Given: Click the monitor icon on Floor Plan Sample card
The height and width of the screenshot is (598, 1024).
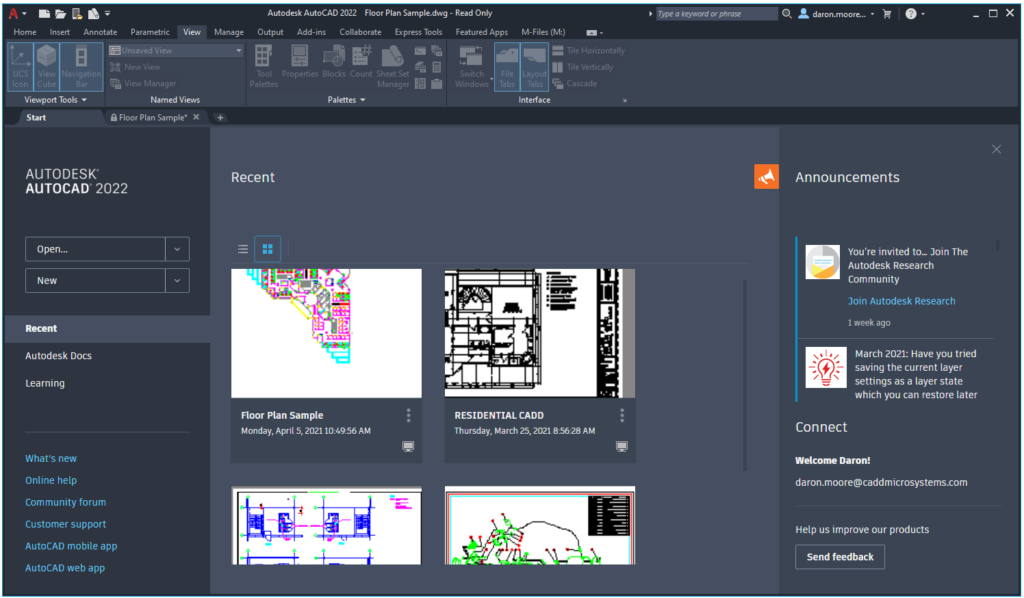Looking at the screenshot, I should 408,447.
